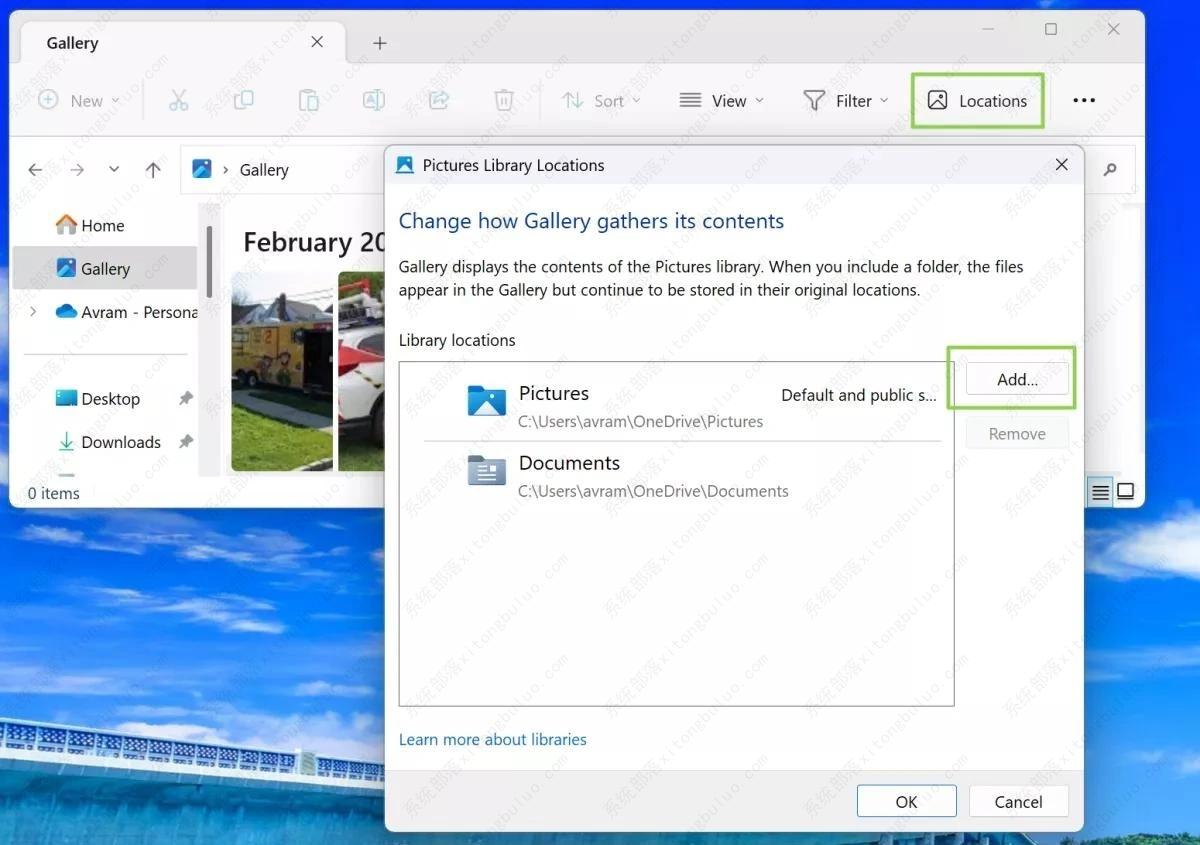Screen dimensions: 1200x845
Task: Click the Copy icon in the toolbar
Action: click(243, 100)
